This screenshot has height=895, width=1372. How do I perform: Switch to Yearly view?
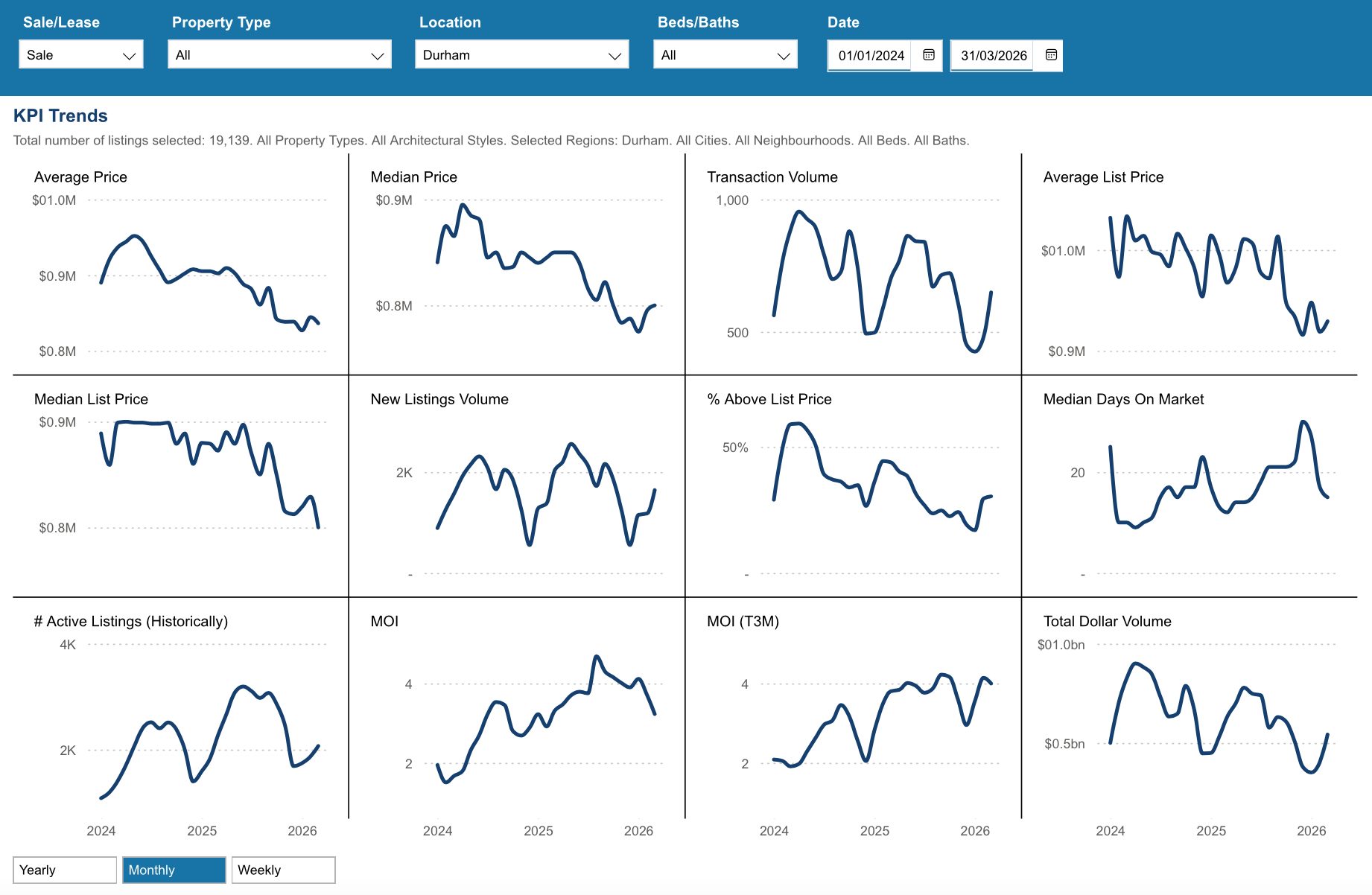click(x=65, y=870)
